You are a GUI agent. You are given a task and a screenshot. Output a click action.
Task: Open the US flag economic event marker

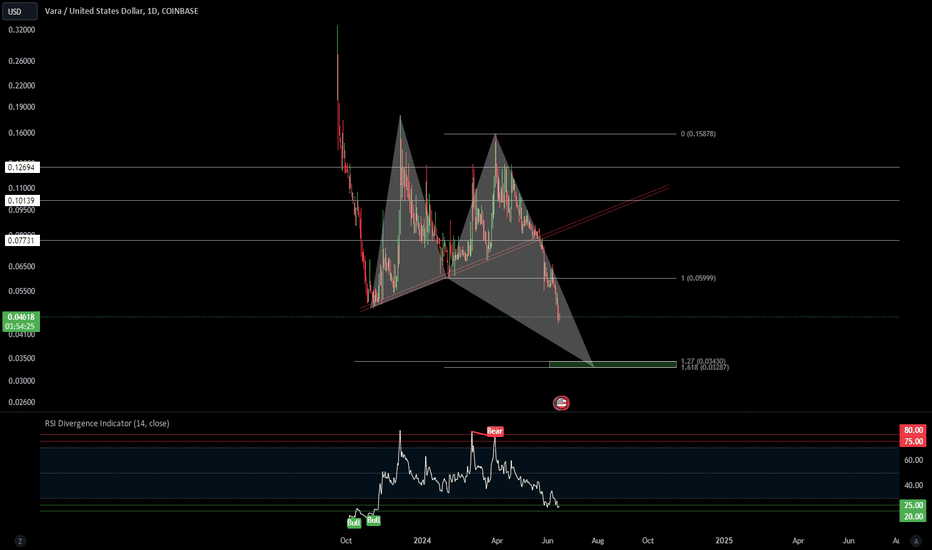coord(561,403)
